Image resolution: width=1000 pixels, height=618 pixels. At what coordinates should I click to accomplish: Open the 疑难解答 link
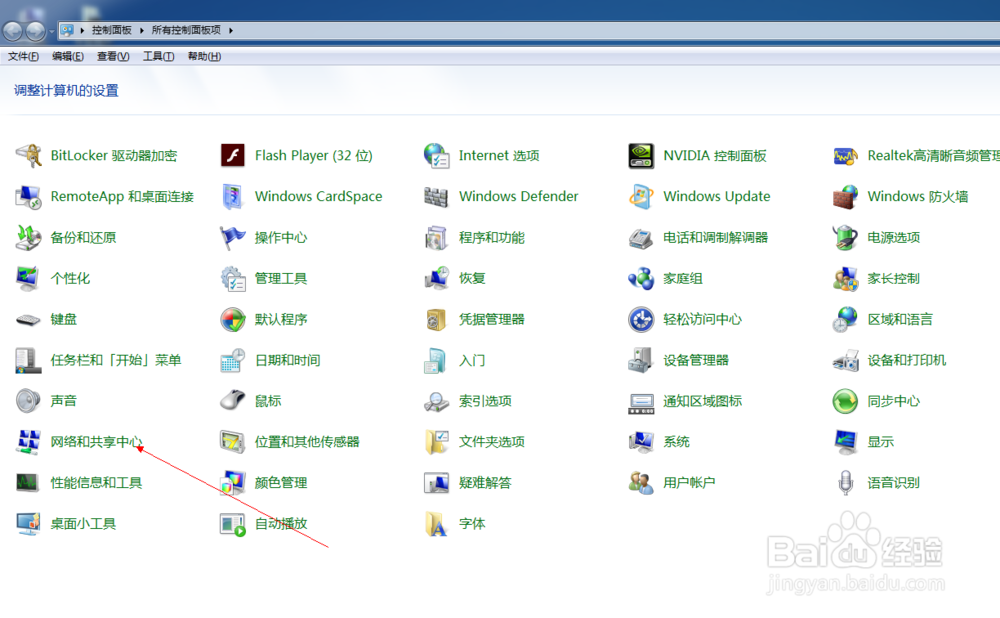click(485, 483)
